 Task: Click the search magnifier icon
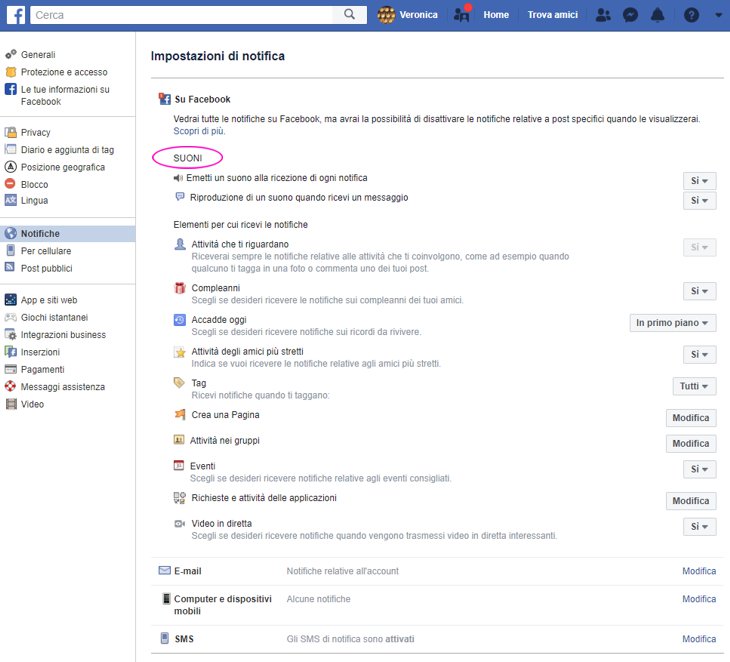pos(349,14)
